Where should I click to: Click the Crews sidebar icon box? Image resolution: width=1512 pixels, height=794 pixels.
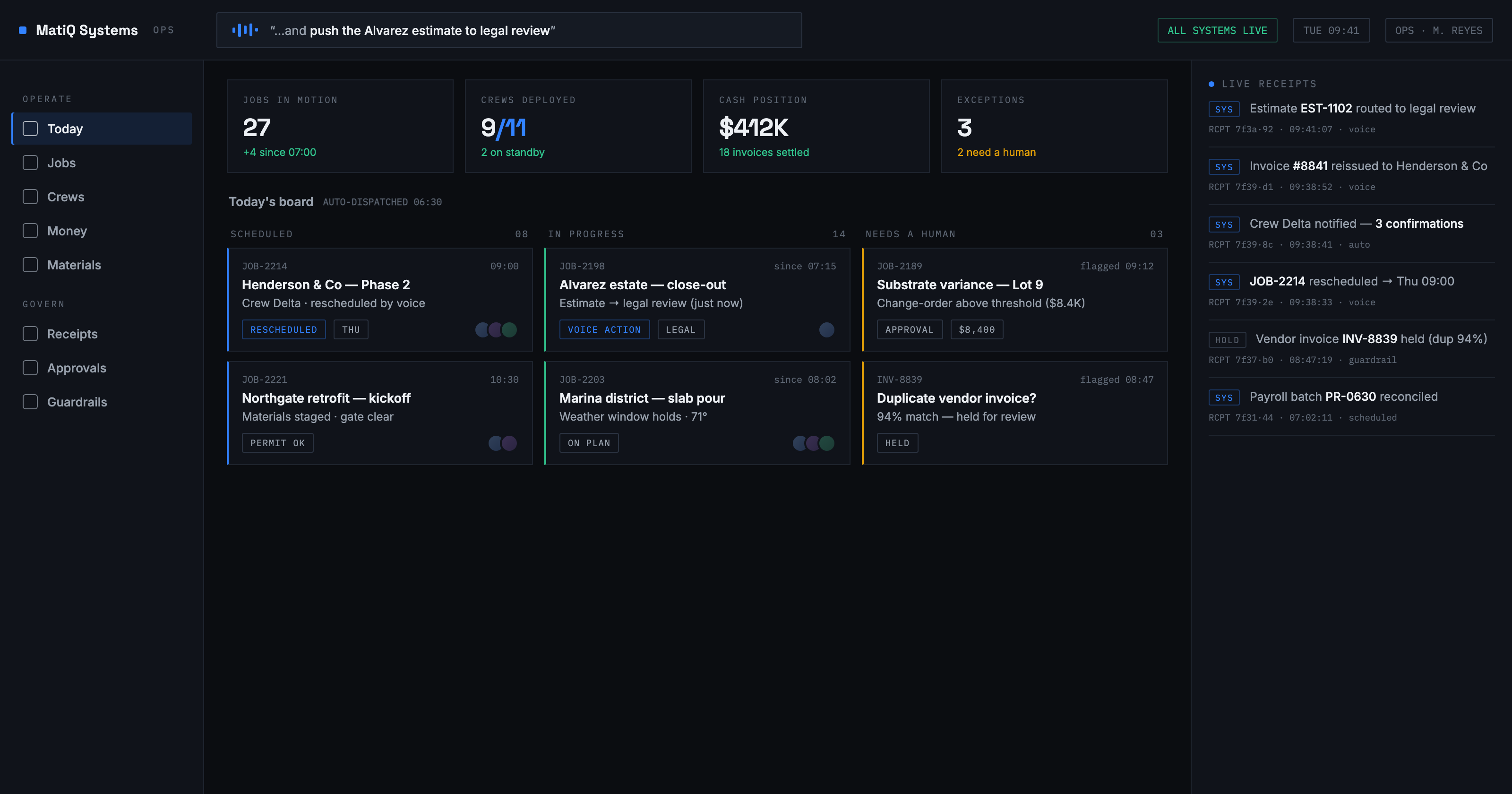coord(30,197)
